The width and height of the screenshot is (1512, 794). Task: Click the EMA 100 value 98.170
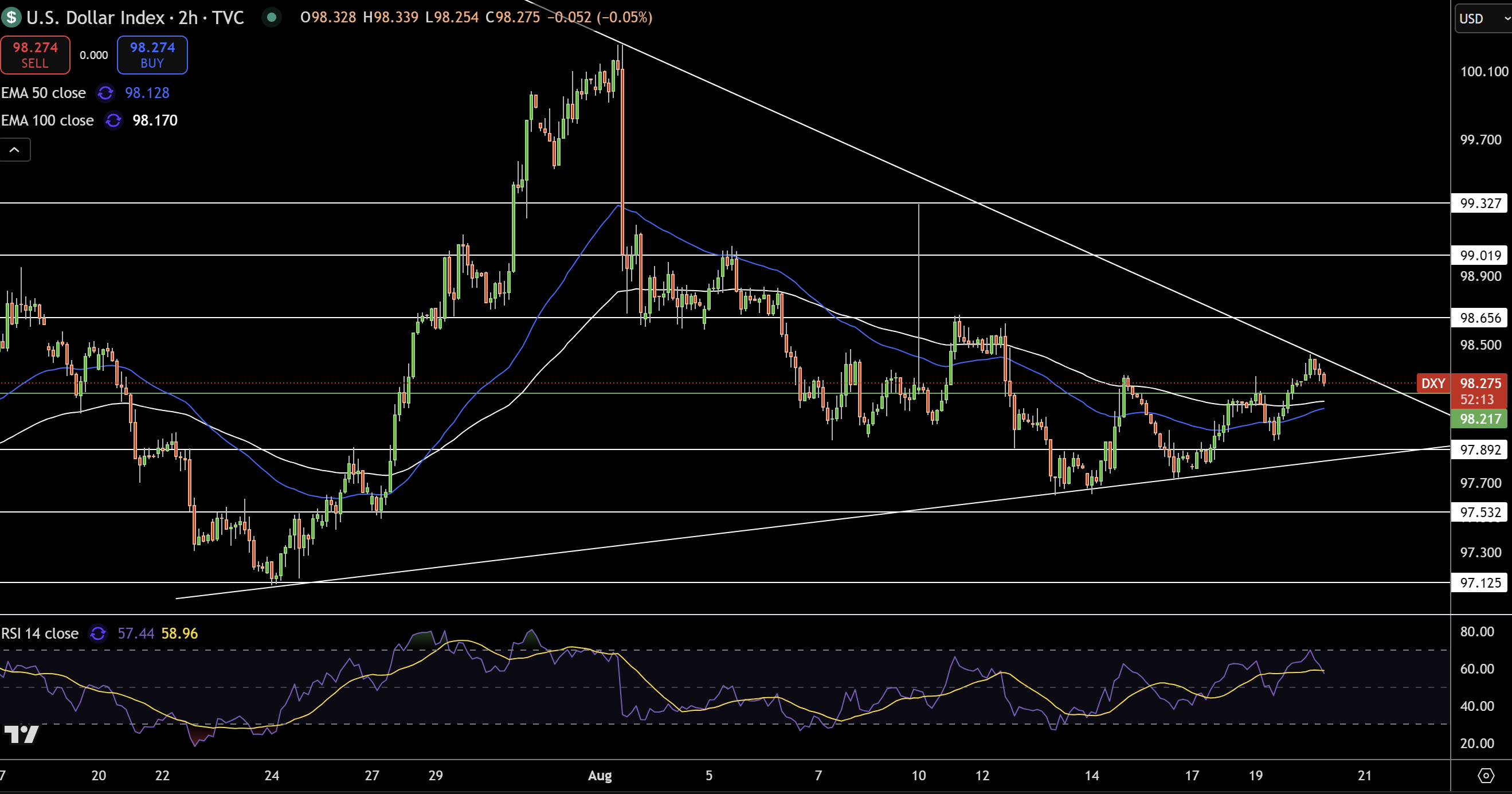coord(155,120)
